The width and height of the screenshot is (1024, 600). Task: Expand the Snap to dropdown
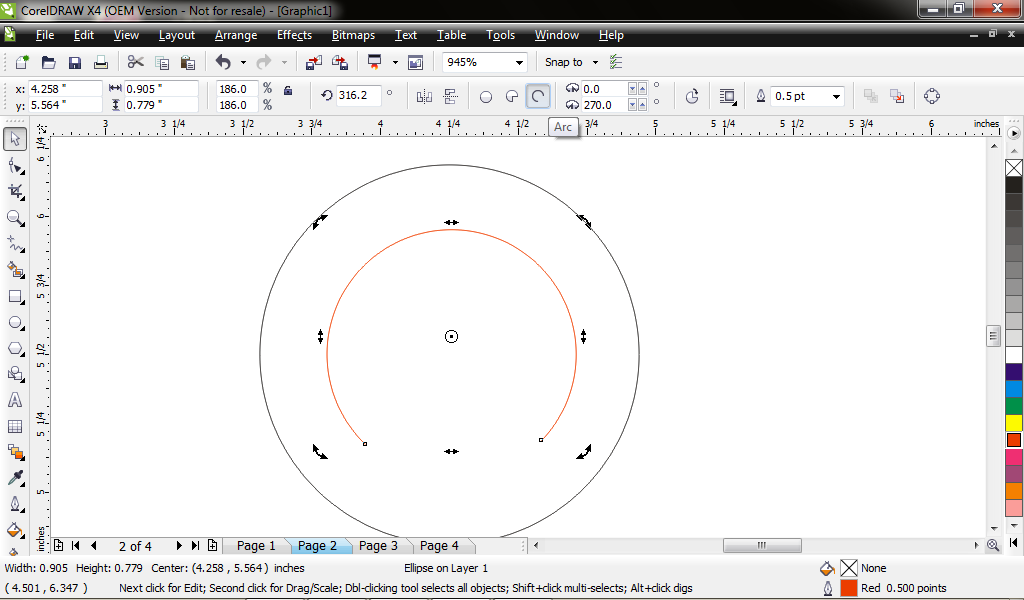point(593,62)
